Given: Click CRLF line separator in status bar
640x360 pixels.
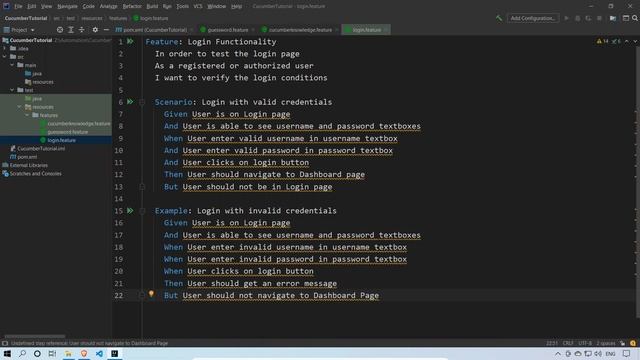Looking at the screenshot, I should (568, 343).
